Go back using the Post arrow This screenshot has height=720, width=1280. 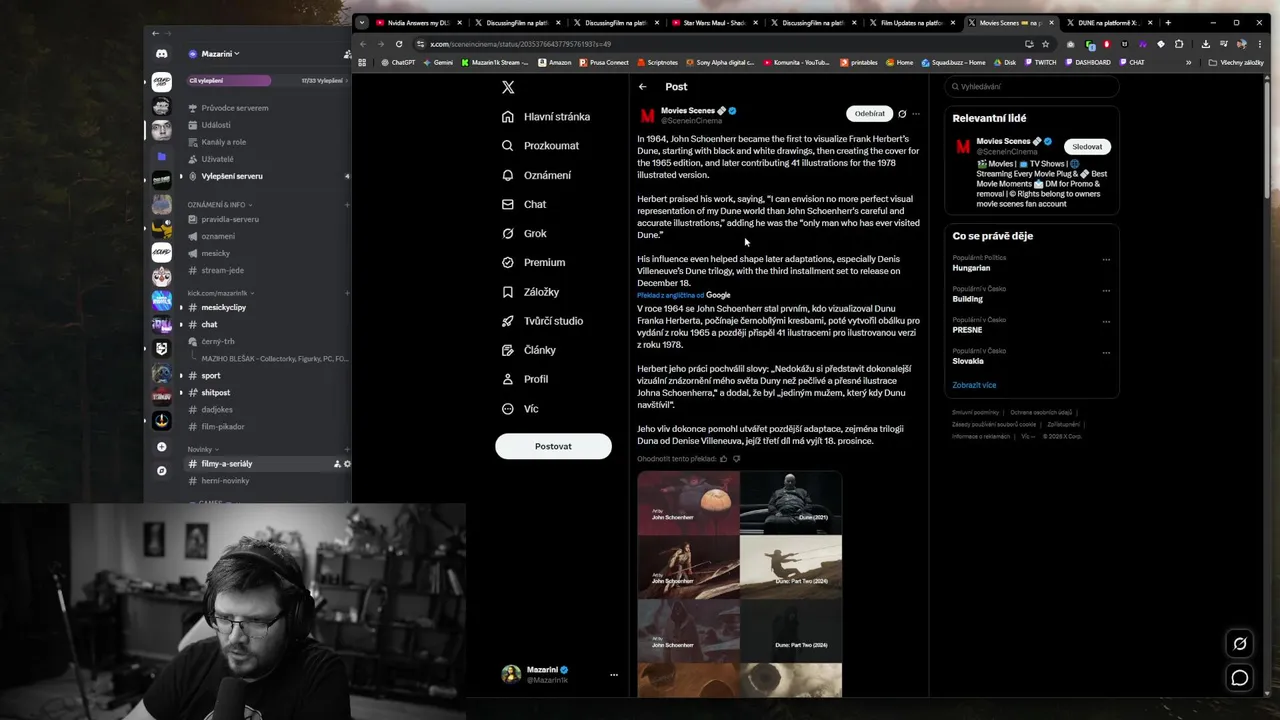643,87
